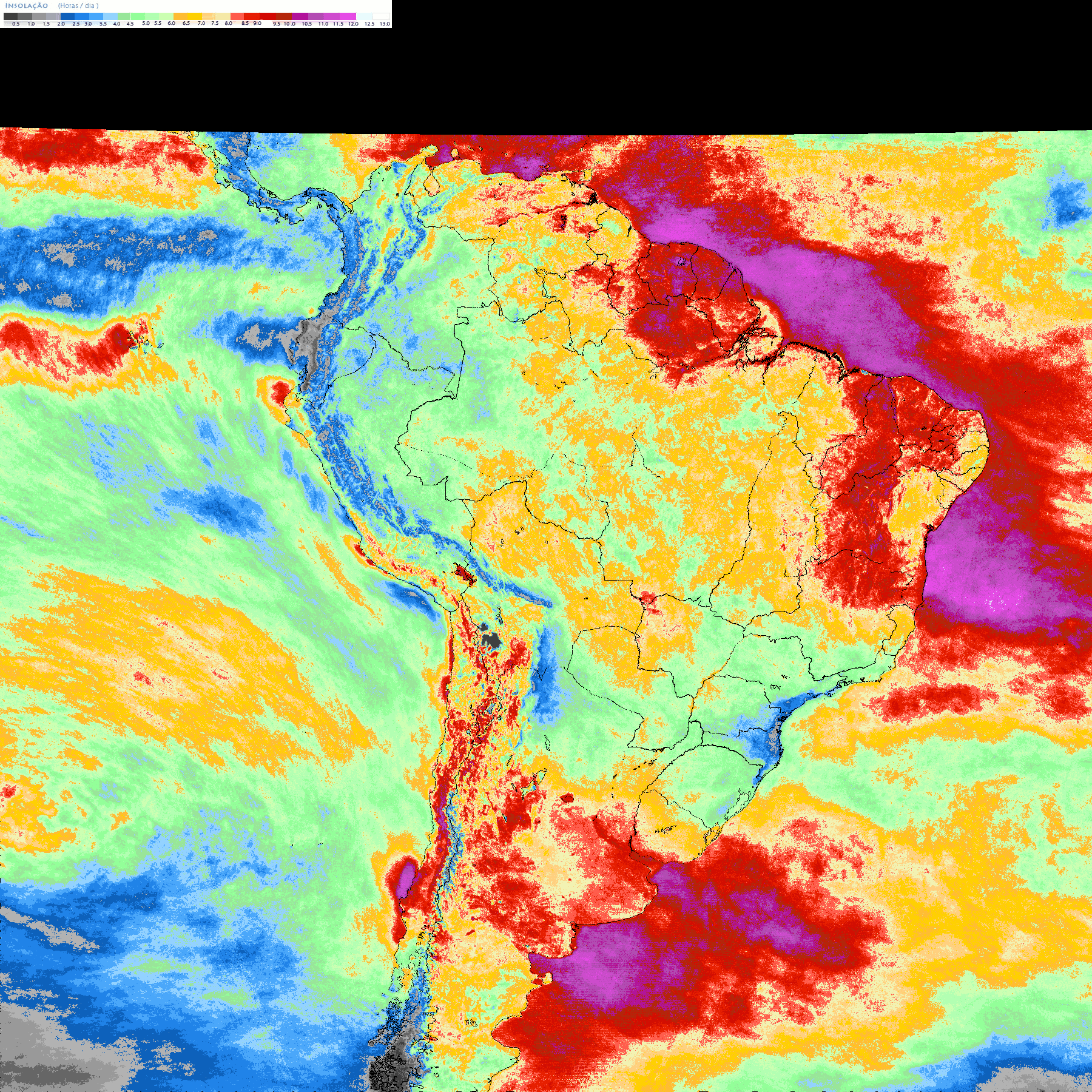Click the 9.0 legend value

click(257, 23)
